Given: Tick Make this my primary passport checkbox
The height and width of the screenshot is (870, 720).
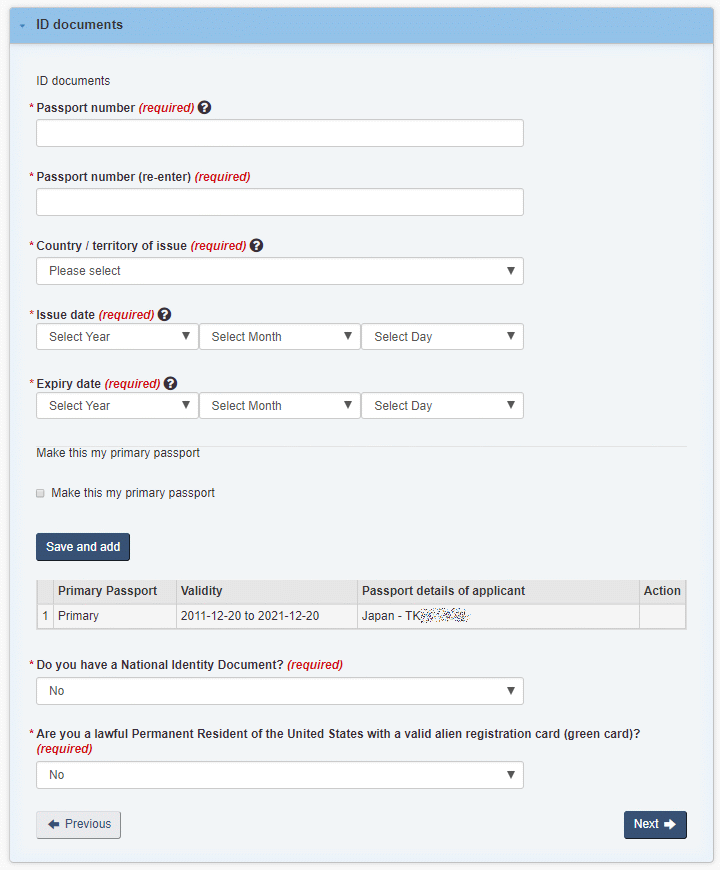Looking at the screenshot, I should click(x=40, y=493).
